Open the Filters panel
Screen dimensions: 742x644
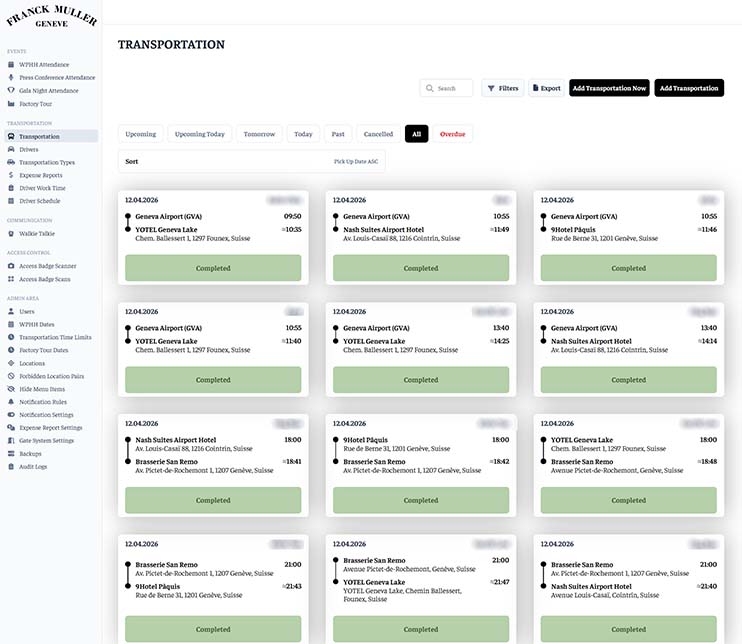pos(503,88)
